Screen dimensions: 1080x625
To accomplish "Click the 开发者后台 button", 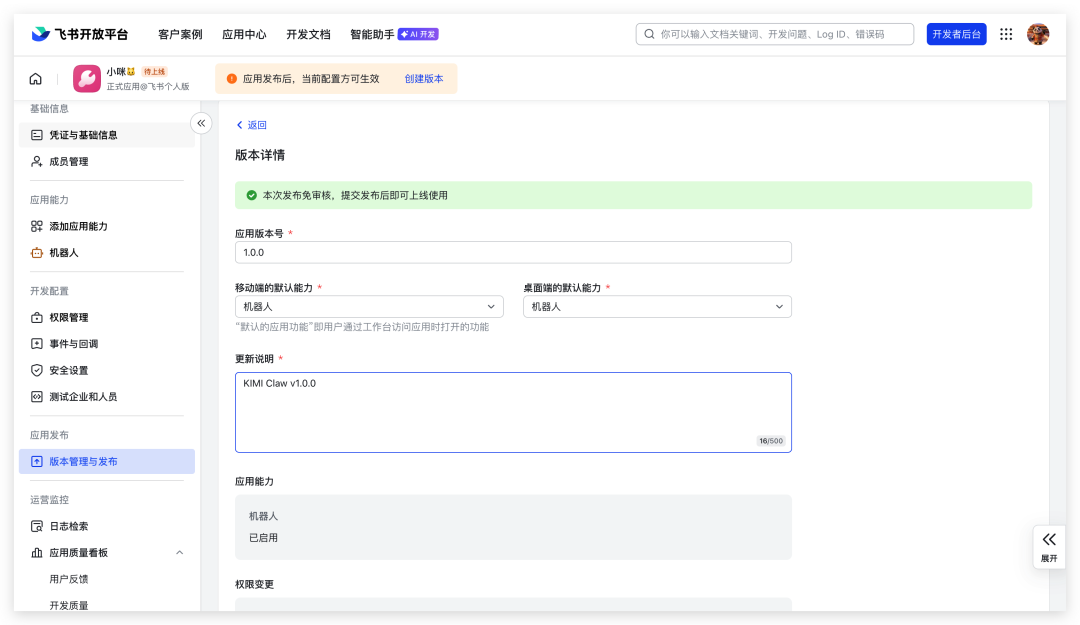I will (x=956, y=34).
